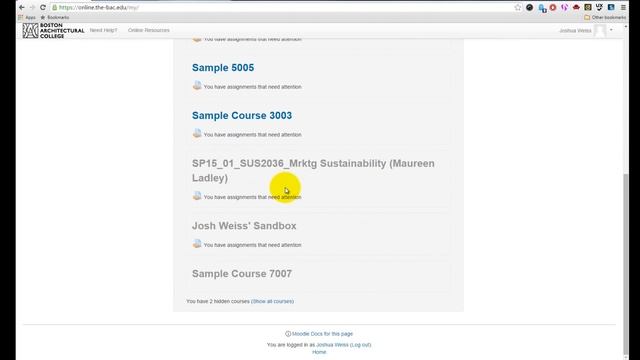Open the Sample 5005 course

tap(223, 68)
